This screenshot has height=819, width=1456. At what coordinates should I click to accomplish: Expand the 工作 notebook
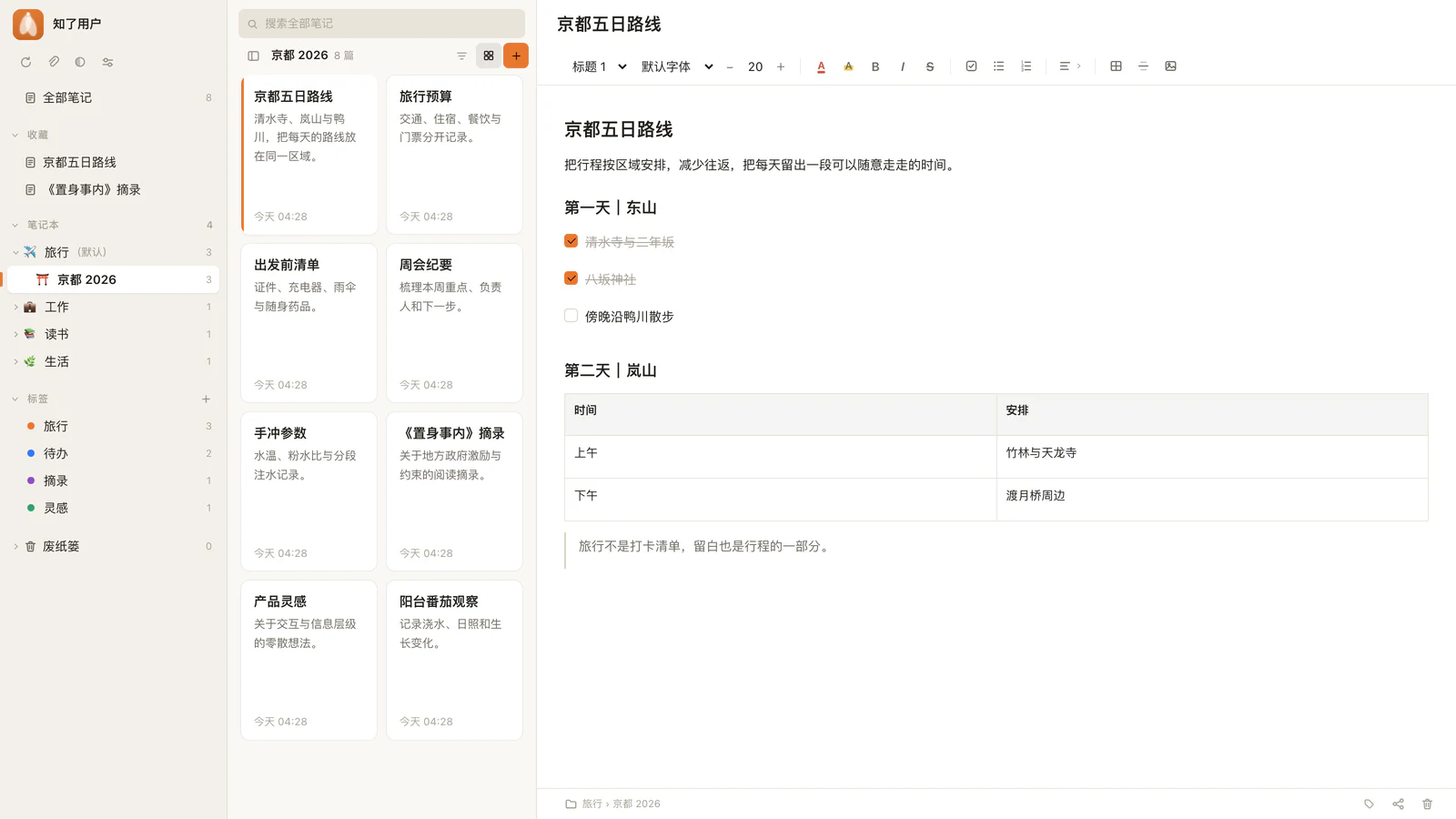(15, 307)
